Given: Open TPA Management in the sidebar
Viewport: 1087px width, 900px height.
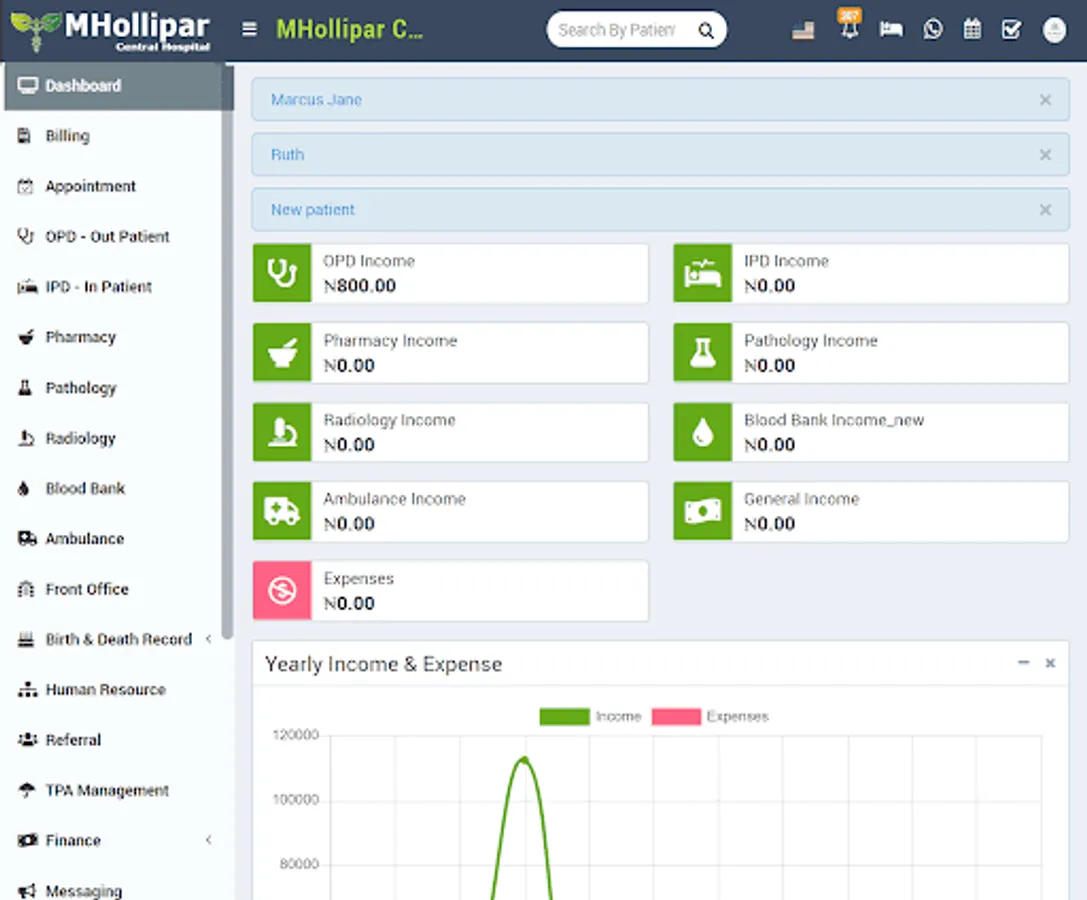Looking at the screenshot, I should point(113,790).
